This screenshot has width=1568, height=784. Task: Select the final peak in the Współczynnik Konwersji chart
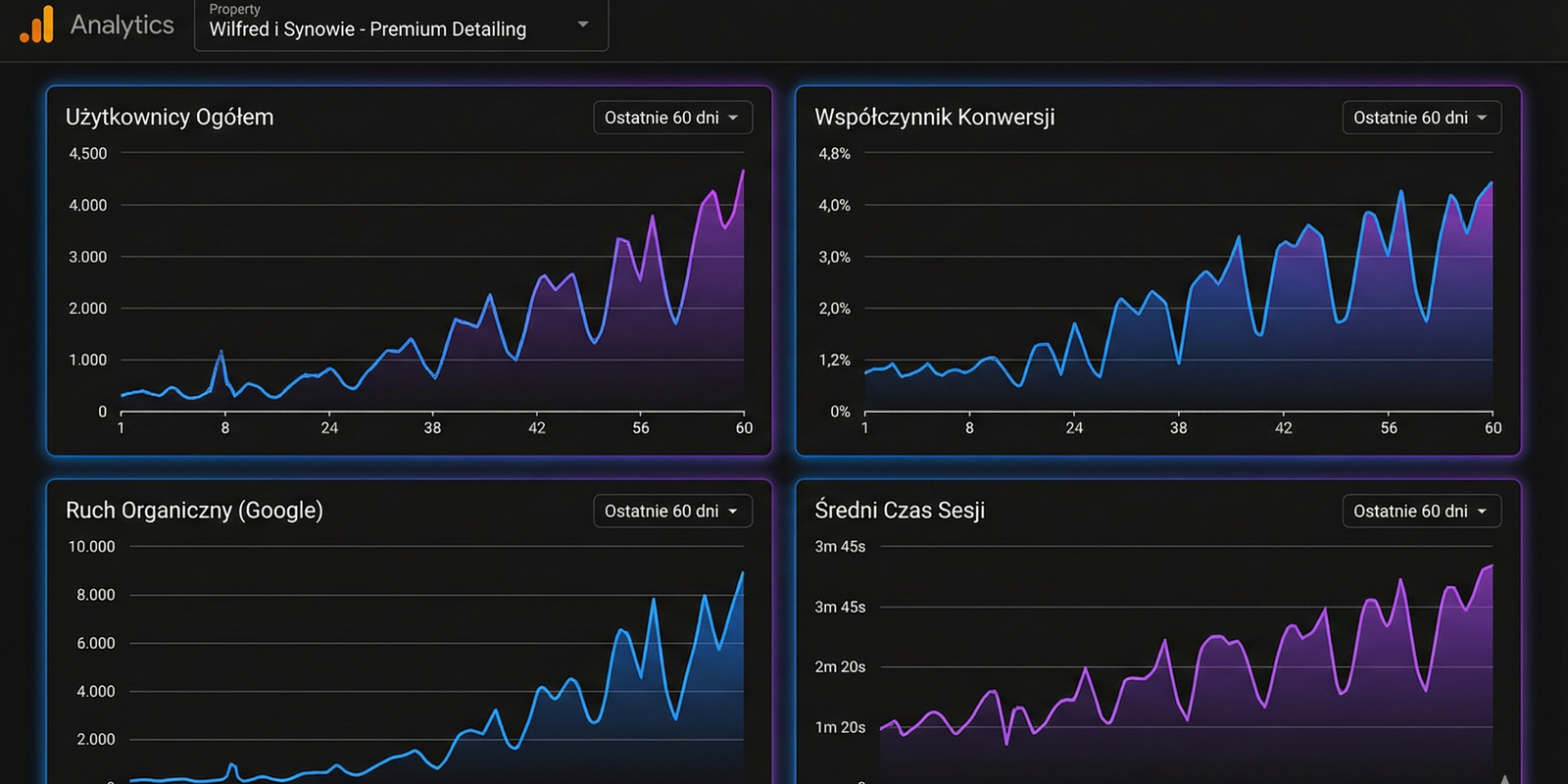1491,183
